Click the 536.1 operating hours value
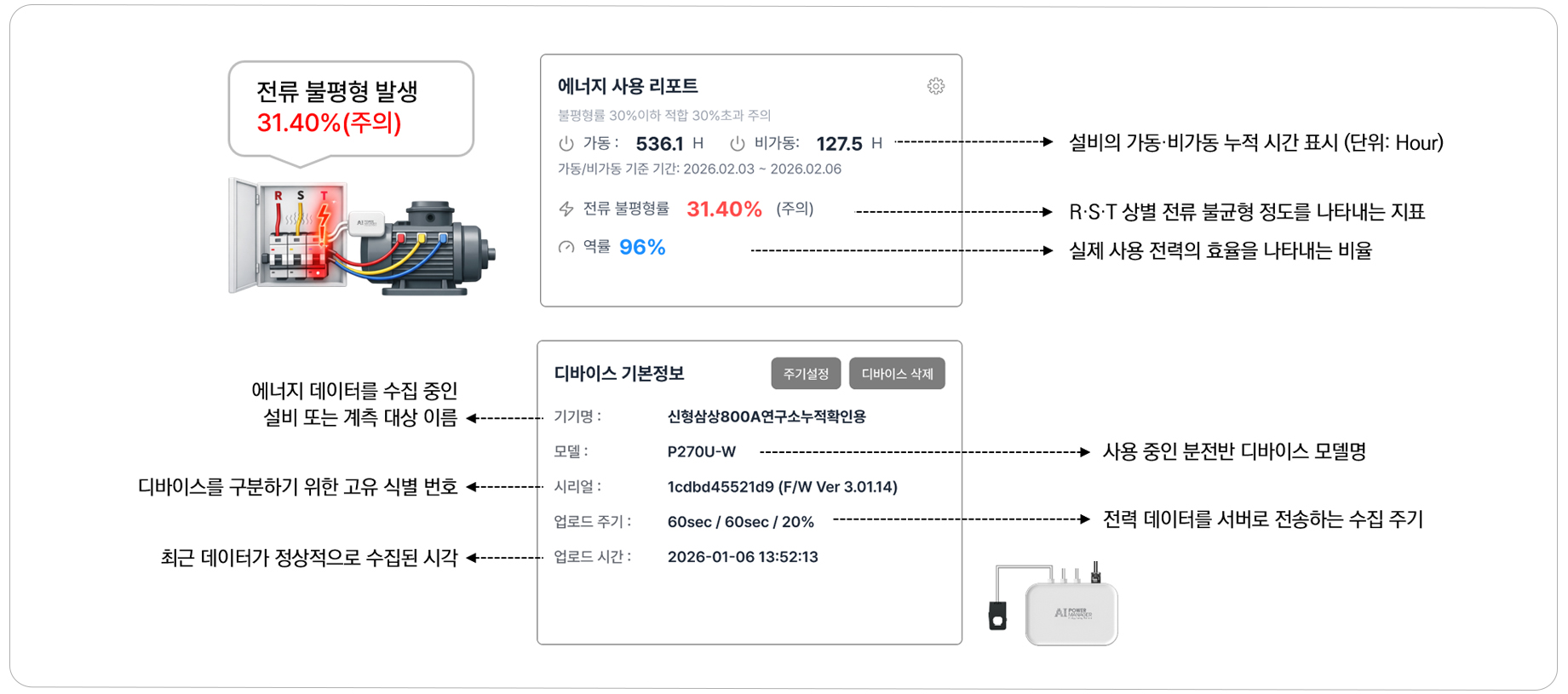Image resolution: width=1568 pixels, height=694 pixels. 659,144
